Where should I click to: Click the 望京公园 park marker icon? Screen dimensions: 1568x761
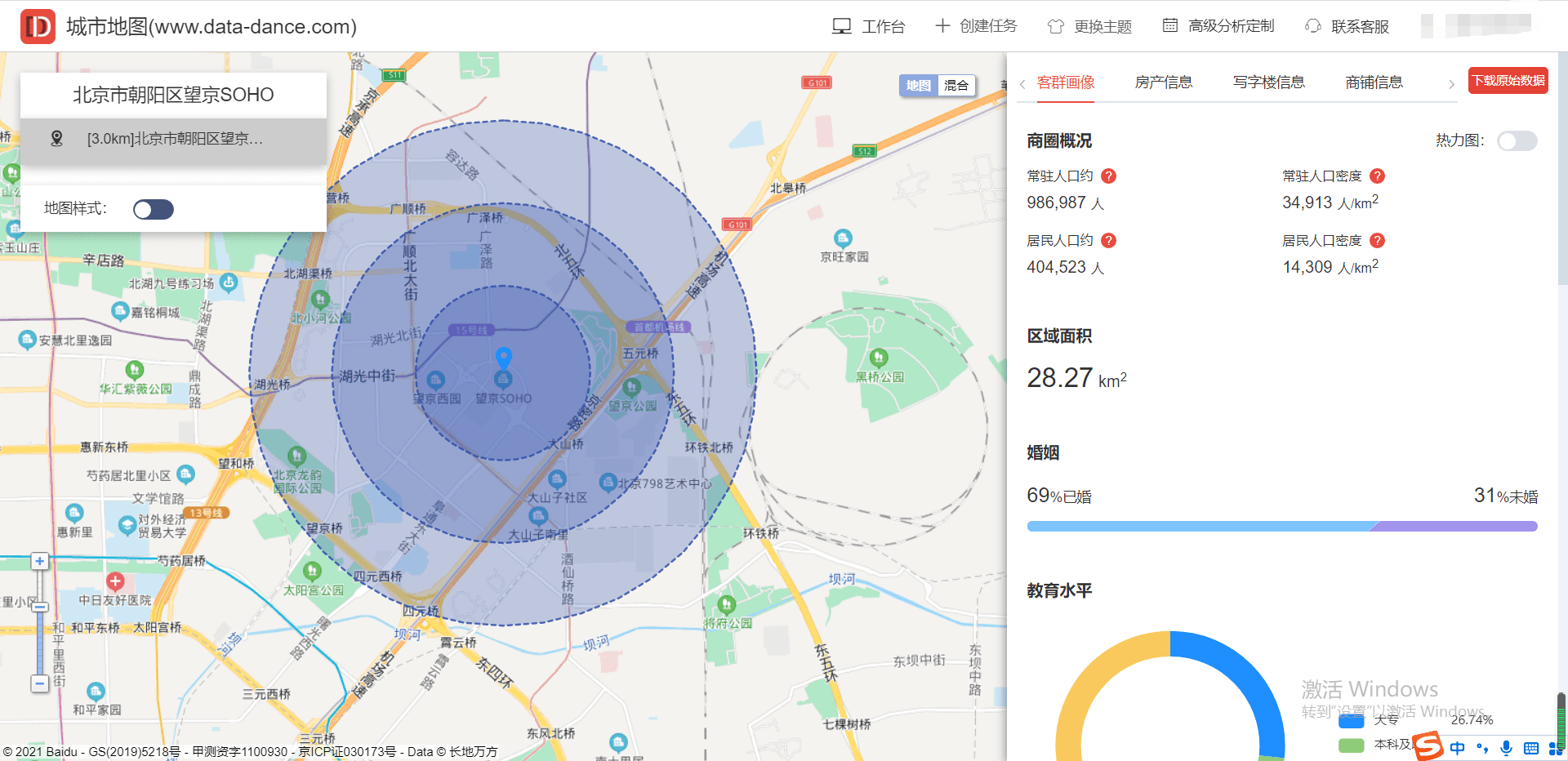631,387
